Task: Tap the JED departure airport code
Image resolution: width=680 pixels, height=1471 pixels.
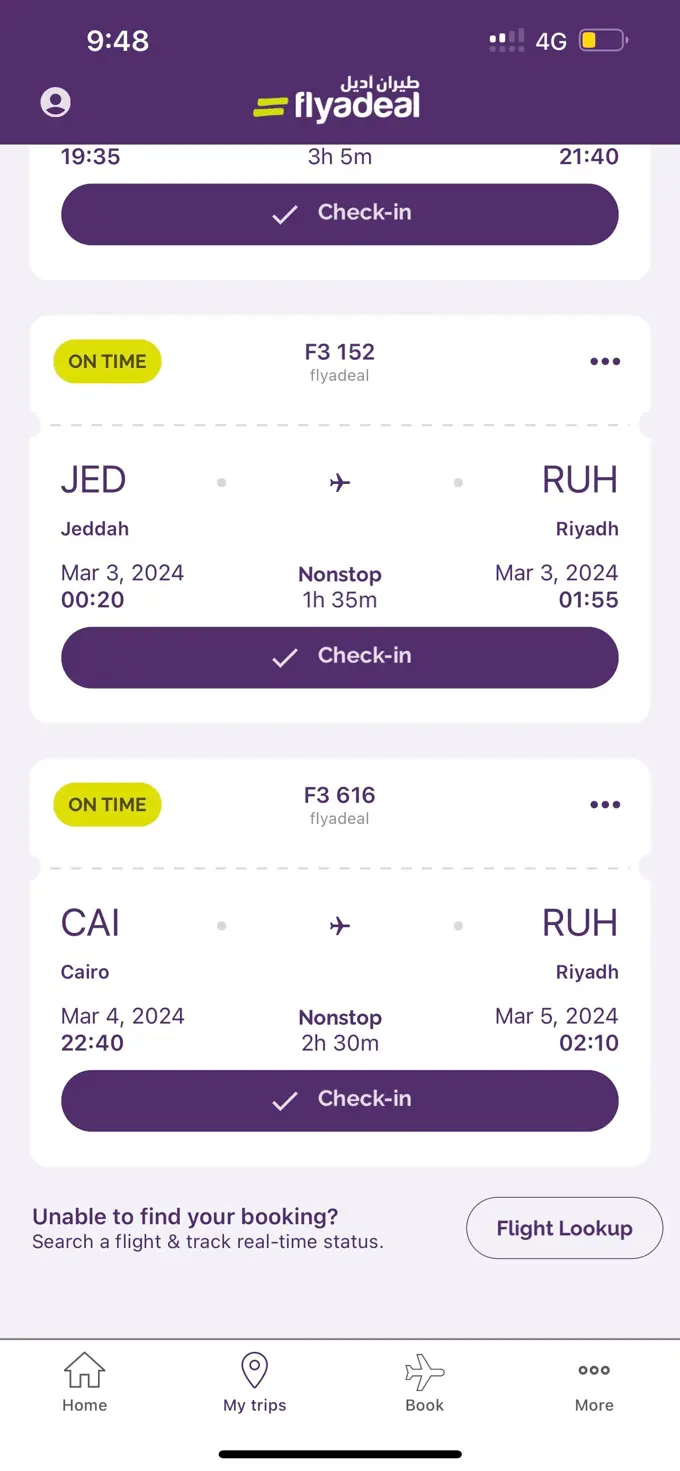Action: pos(93,480)
